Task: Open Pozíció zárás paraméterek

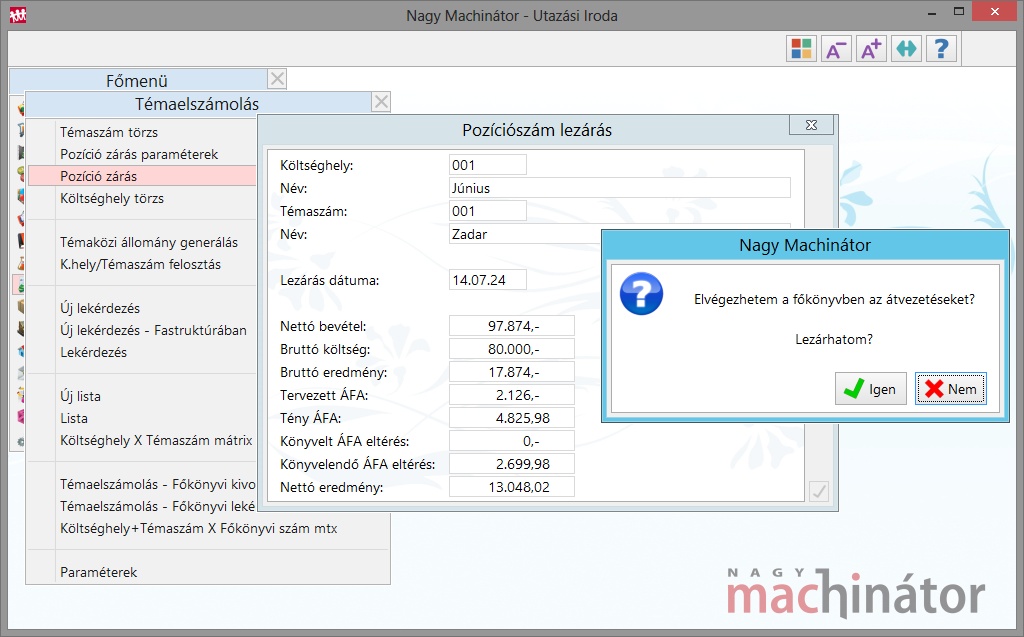Action: click(x=139, y=154)
